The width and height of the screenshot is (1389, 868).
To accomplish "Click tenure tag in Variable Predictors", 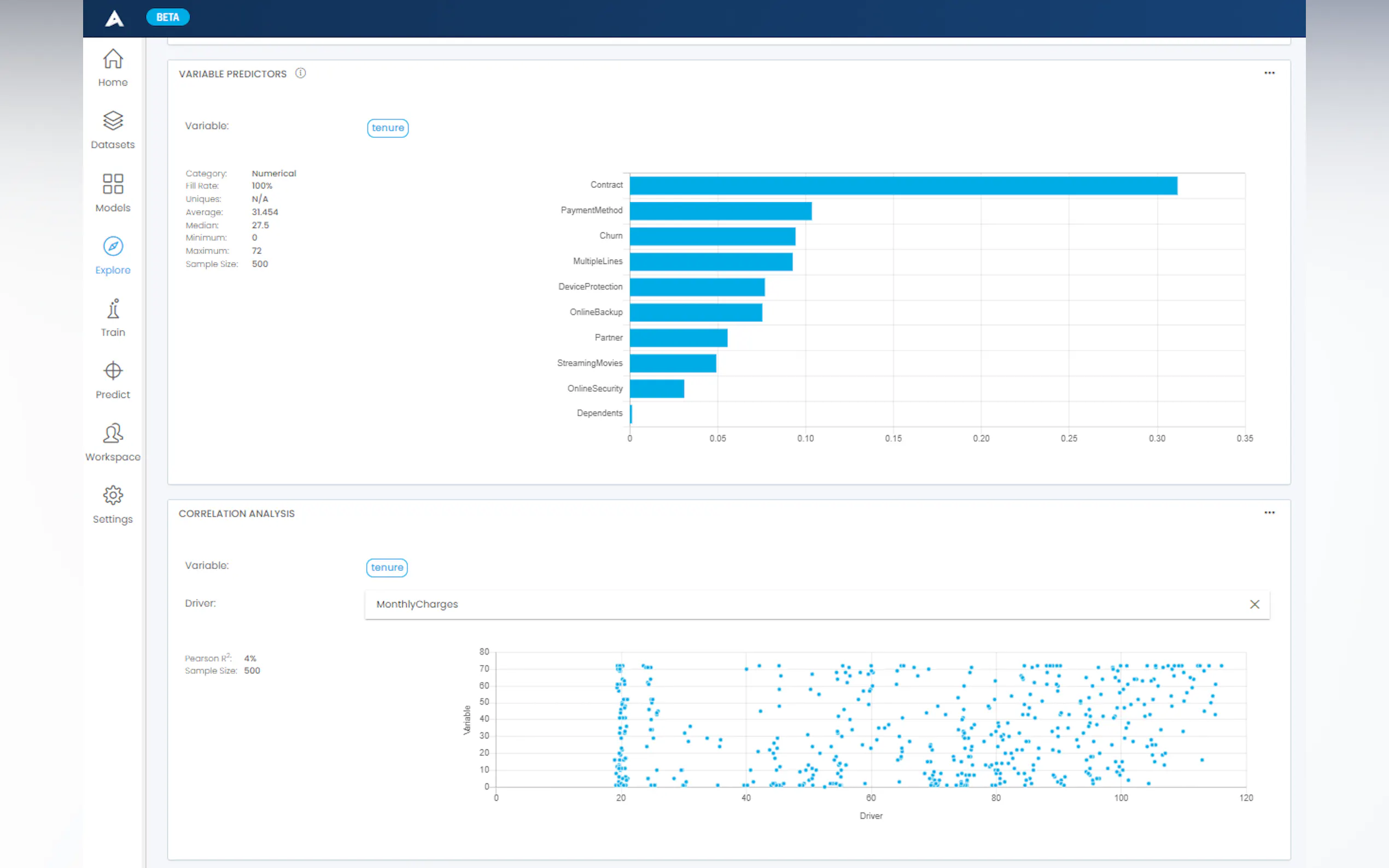I will click(x=388, y=127).
